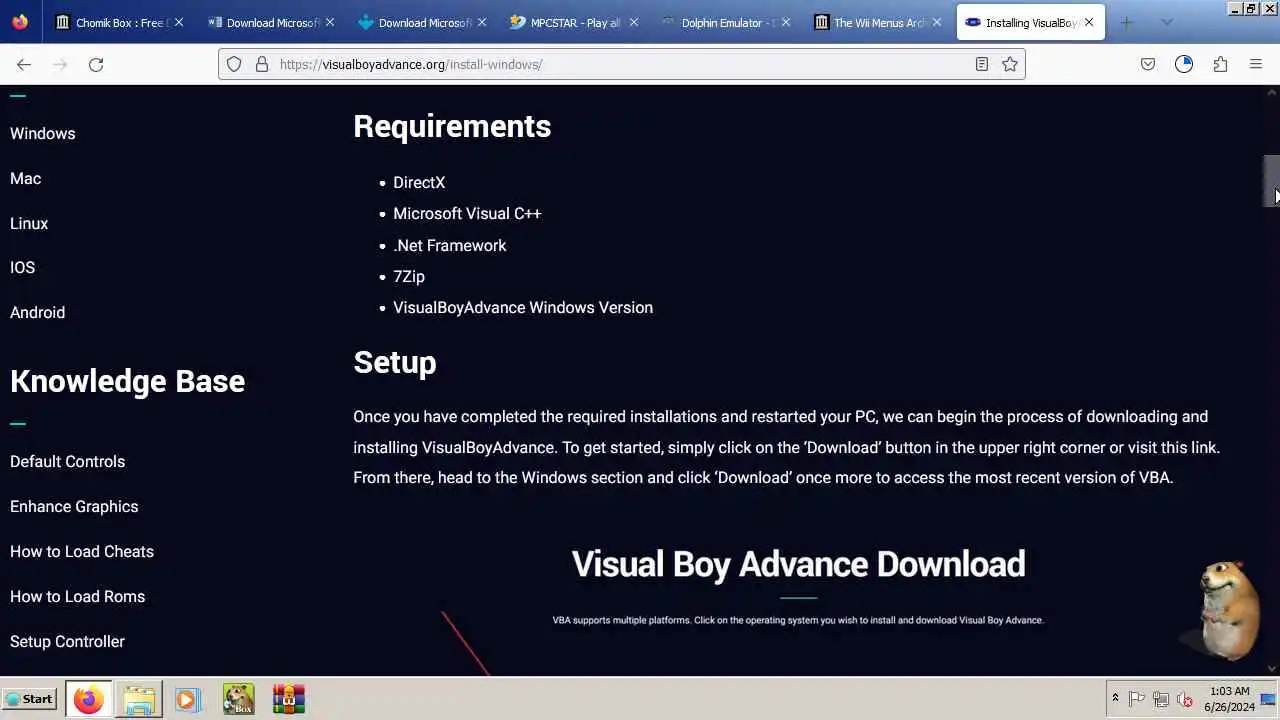Screen dimensions: 1280x720
Task: Open the media player taskbar icon
Action: [x=187, y=699]
